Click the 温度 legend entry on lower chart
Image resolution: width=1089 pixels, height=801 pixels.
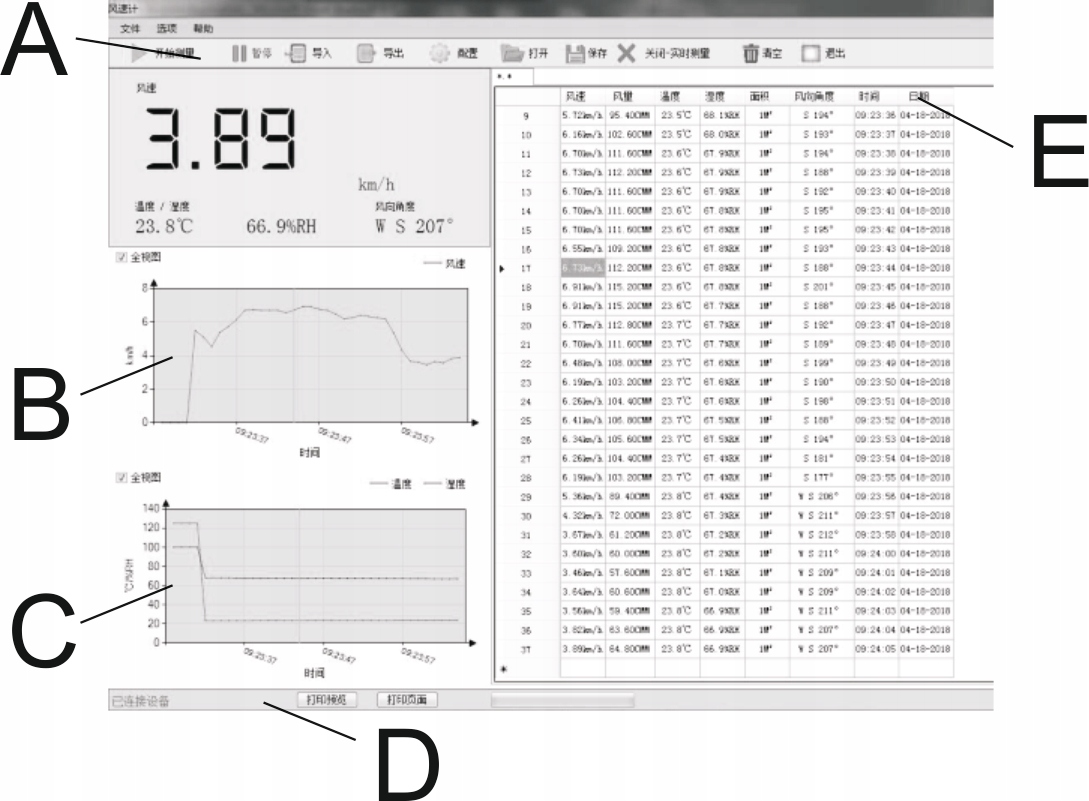click(x=391, y=484)
